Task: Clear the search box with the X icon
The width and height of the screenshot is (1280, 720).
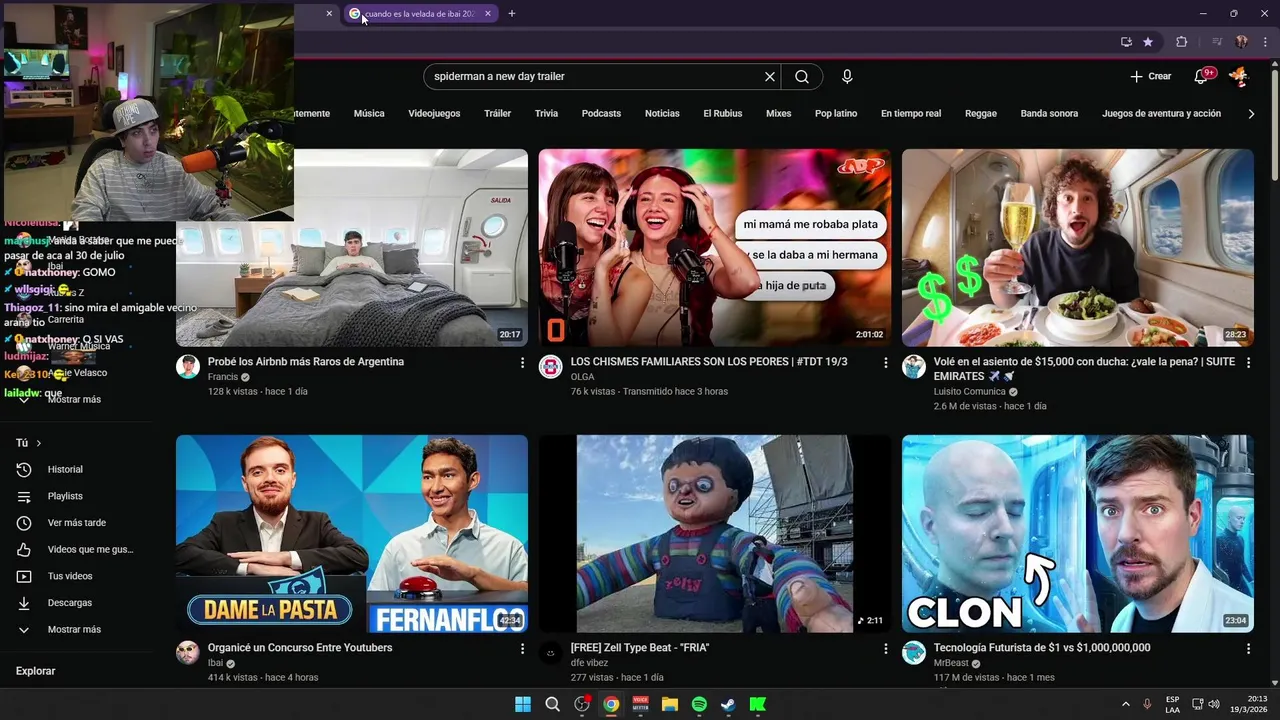Action: click(x=770, y=77)
